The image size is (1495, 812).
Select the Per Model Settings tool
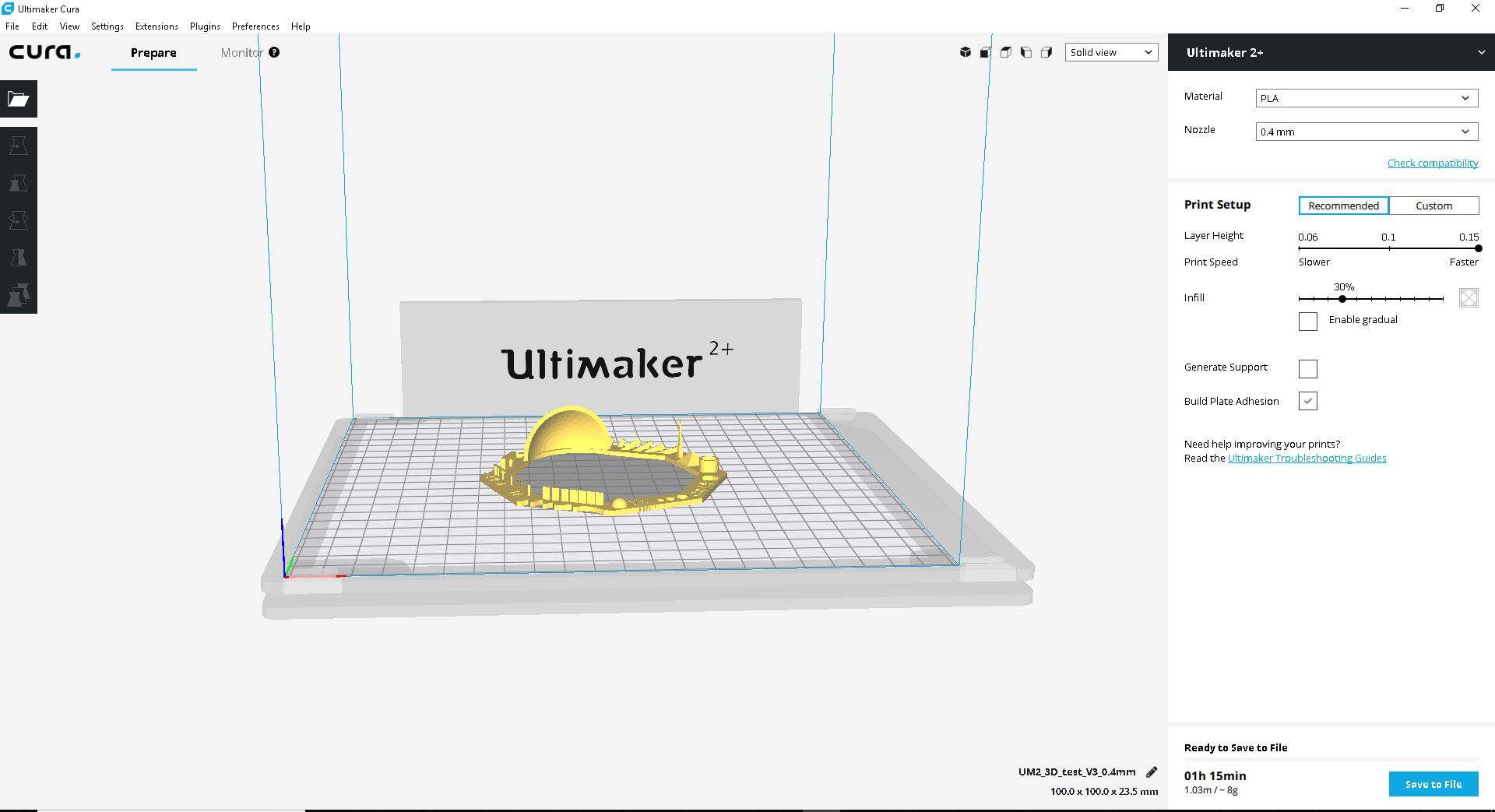tap(19, 295)
